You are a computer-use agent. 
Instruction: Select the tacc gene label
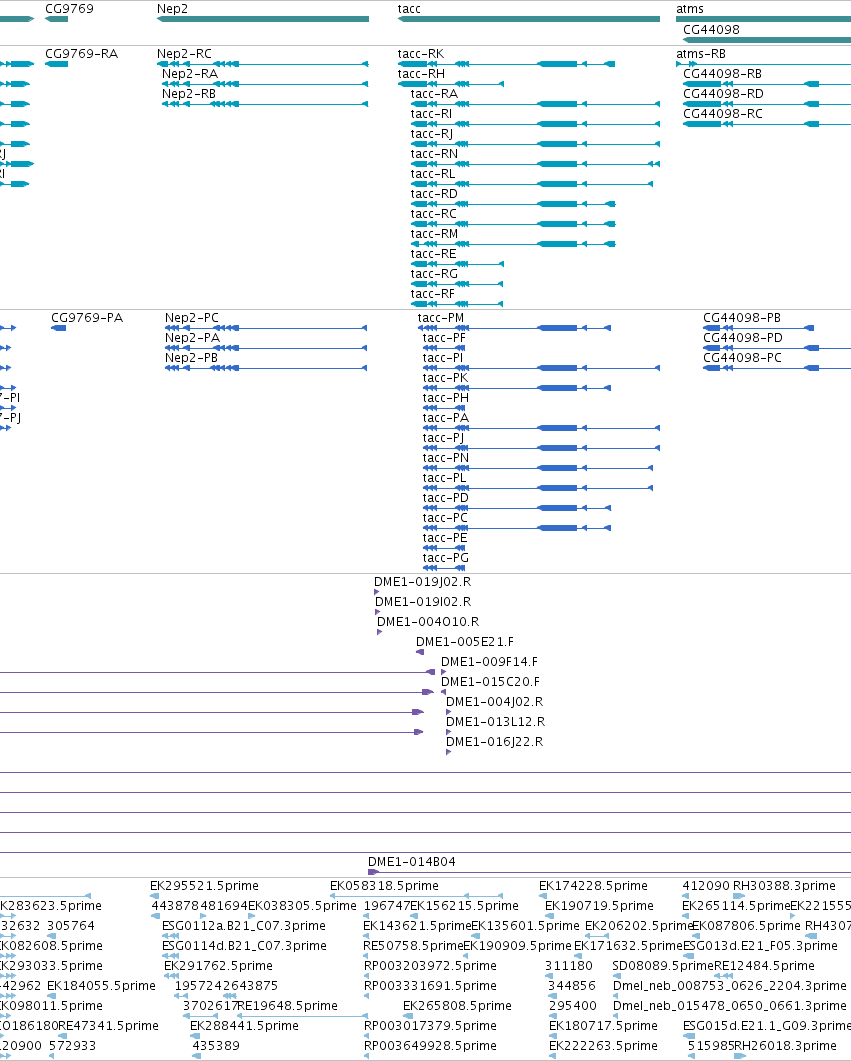coord(409,9)
